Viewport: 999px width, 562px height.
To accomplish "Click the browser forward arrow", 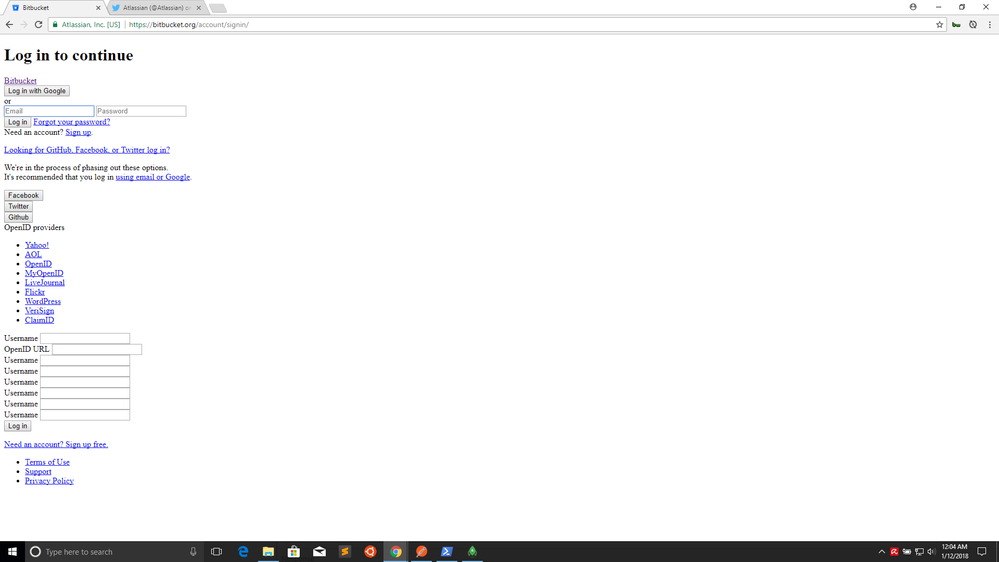I will pyautogui.click(x=24, y=24).
